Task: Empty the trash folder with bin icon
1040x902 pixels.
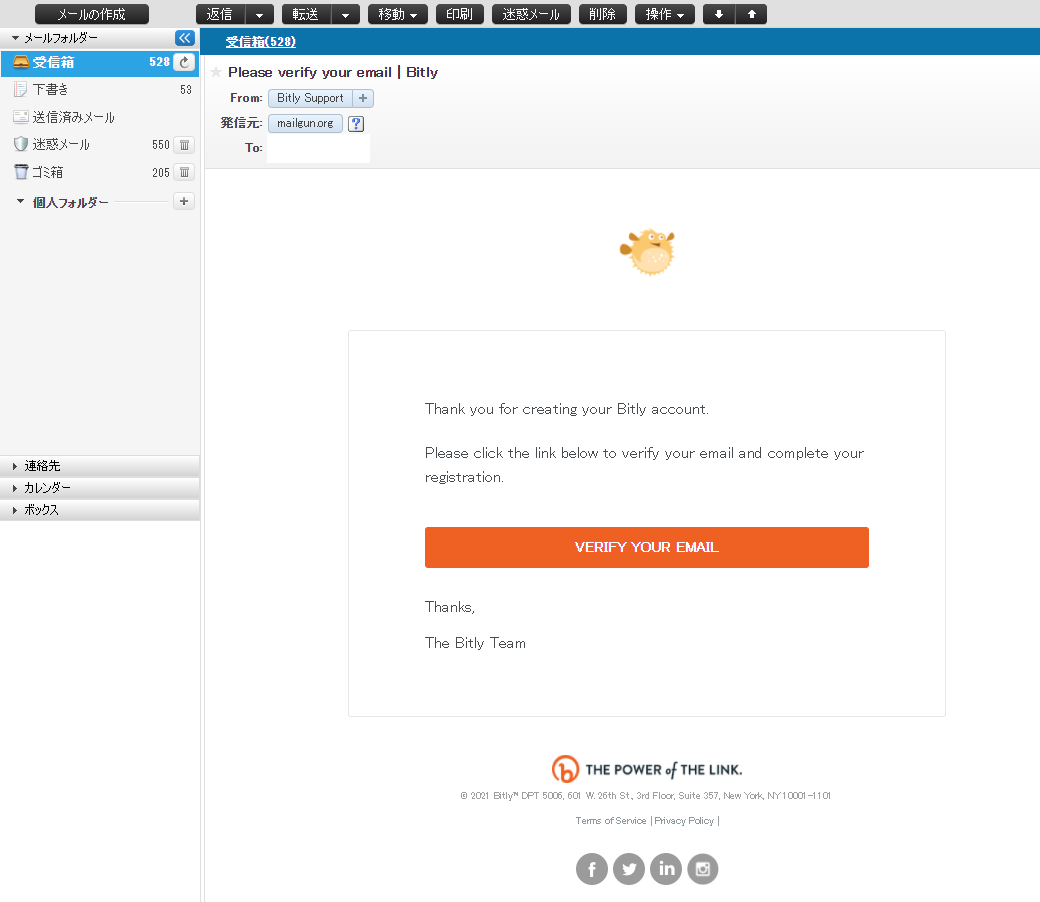Action: pos(184,172)
